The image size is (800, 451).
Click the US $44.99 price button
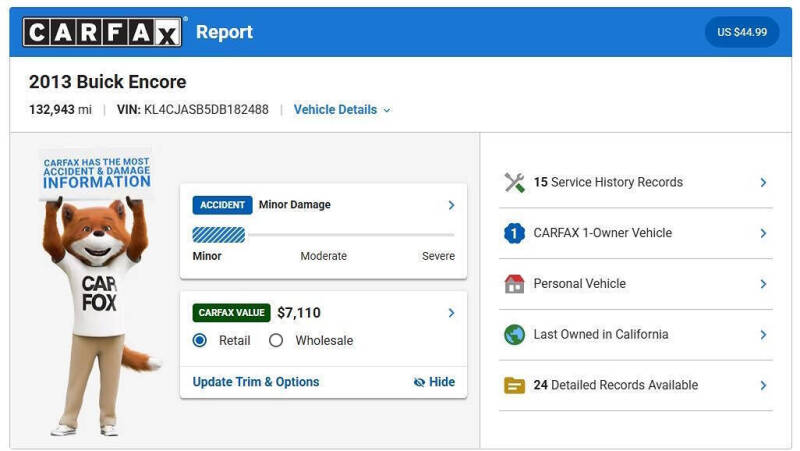point(742,32)
